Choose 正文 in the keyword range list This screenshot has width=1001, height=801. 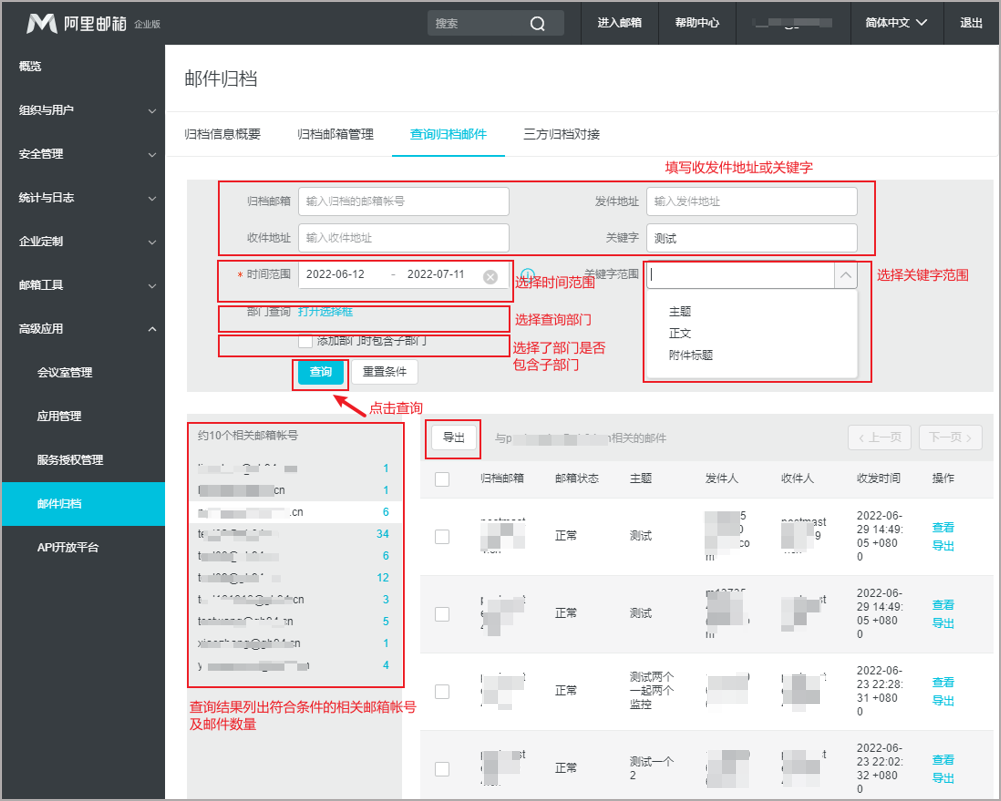(x=680, y=333)
